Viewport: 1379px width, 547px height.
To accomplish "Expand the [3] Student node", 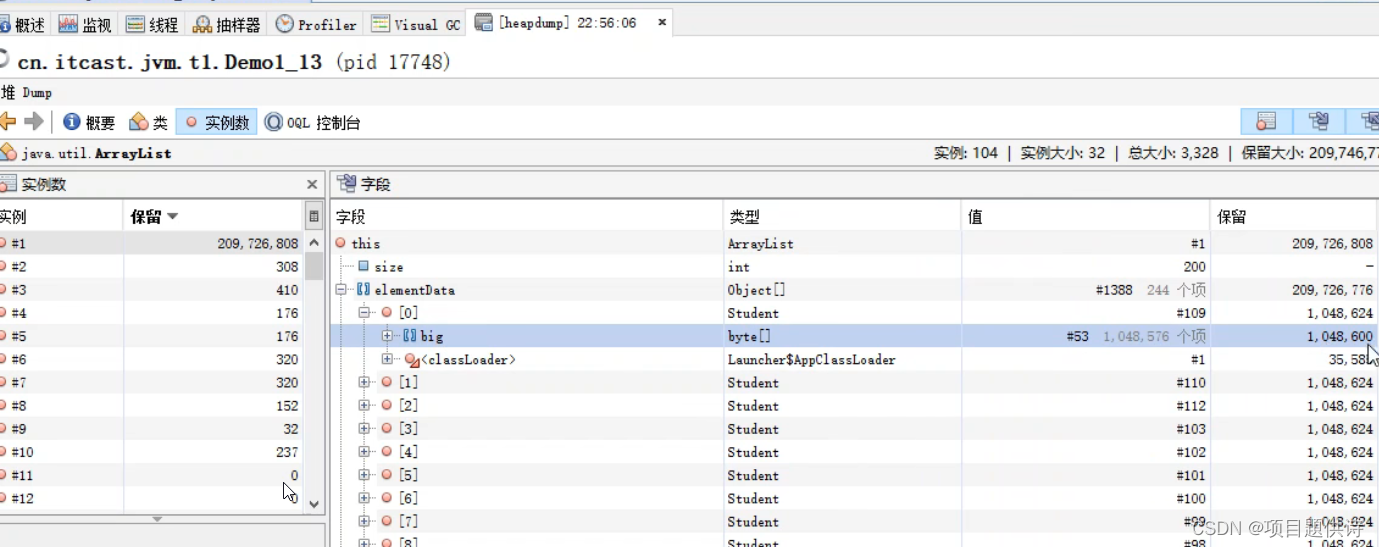I will (x=365, y=429).
